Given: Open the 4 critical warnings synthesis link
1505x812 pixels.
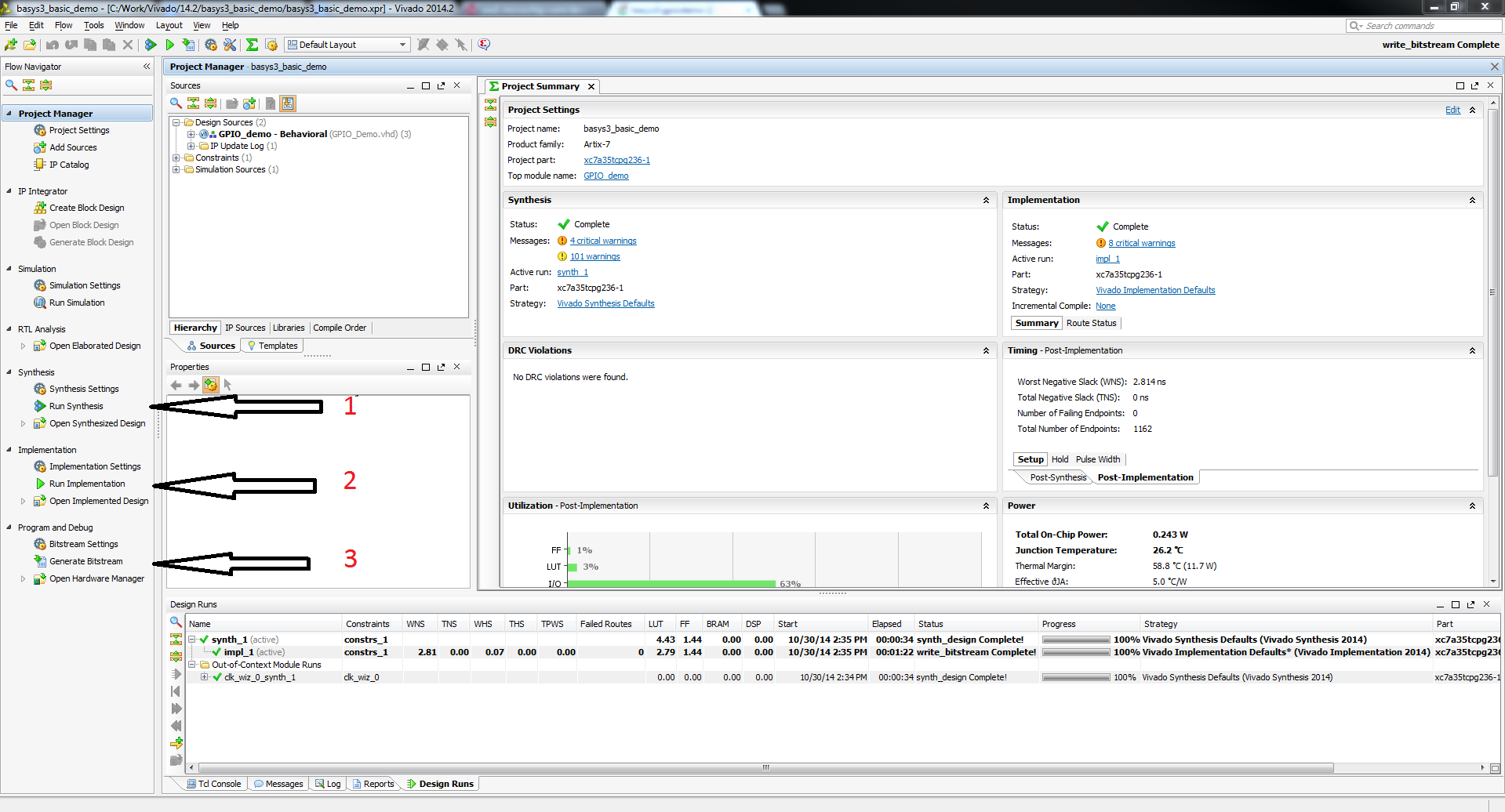Looking at the screenshot, I should [603, 241].
